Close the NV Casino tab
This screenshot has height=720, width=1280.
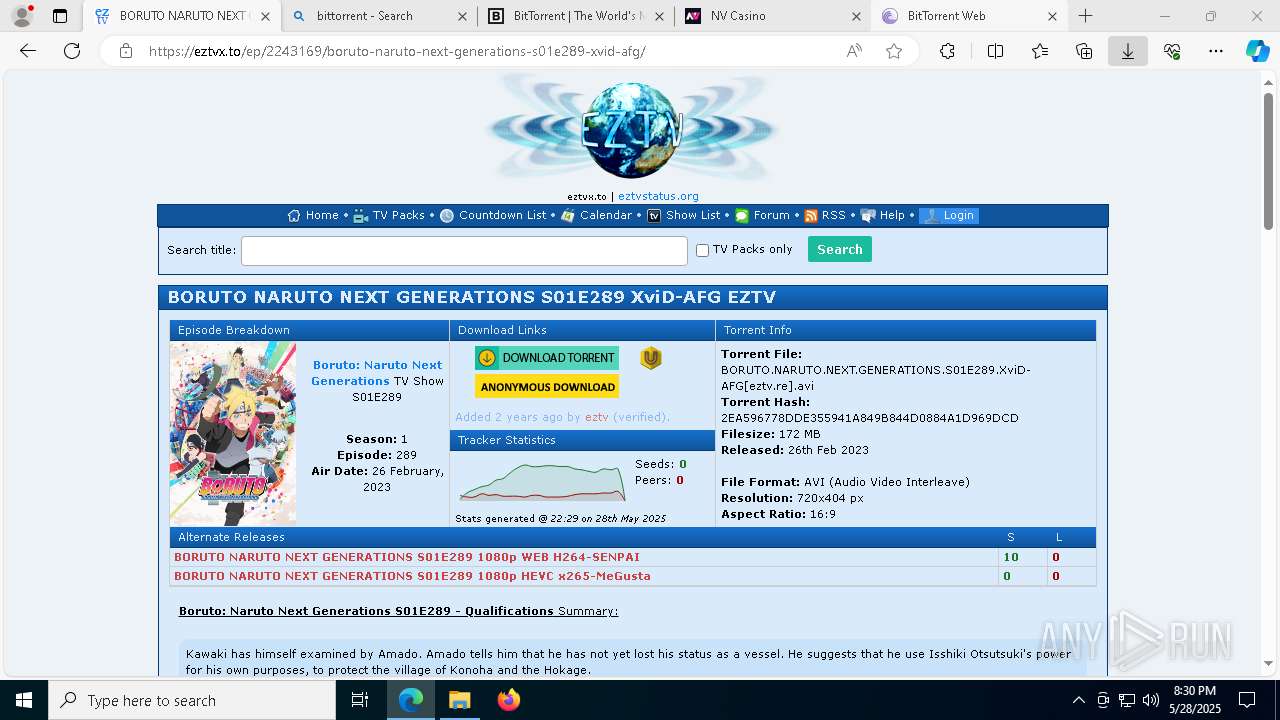point(856,16)
